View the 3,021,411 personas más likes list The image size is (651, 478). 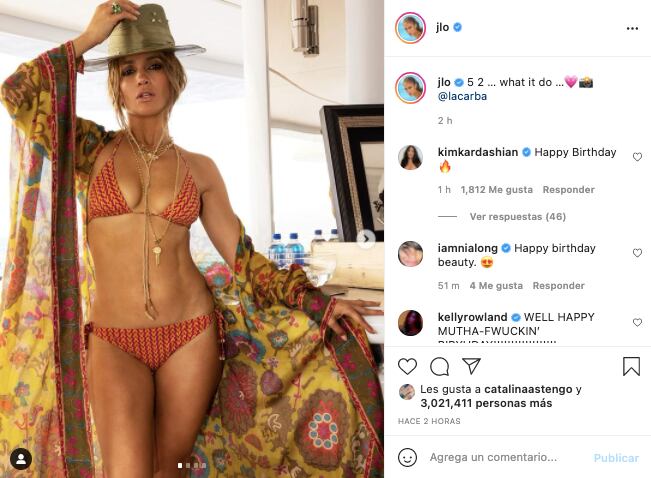486,403
